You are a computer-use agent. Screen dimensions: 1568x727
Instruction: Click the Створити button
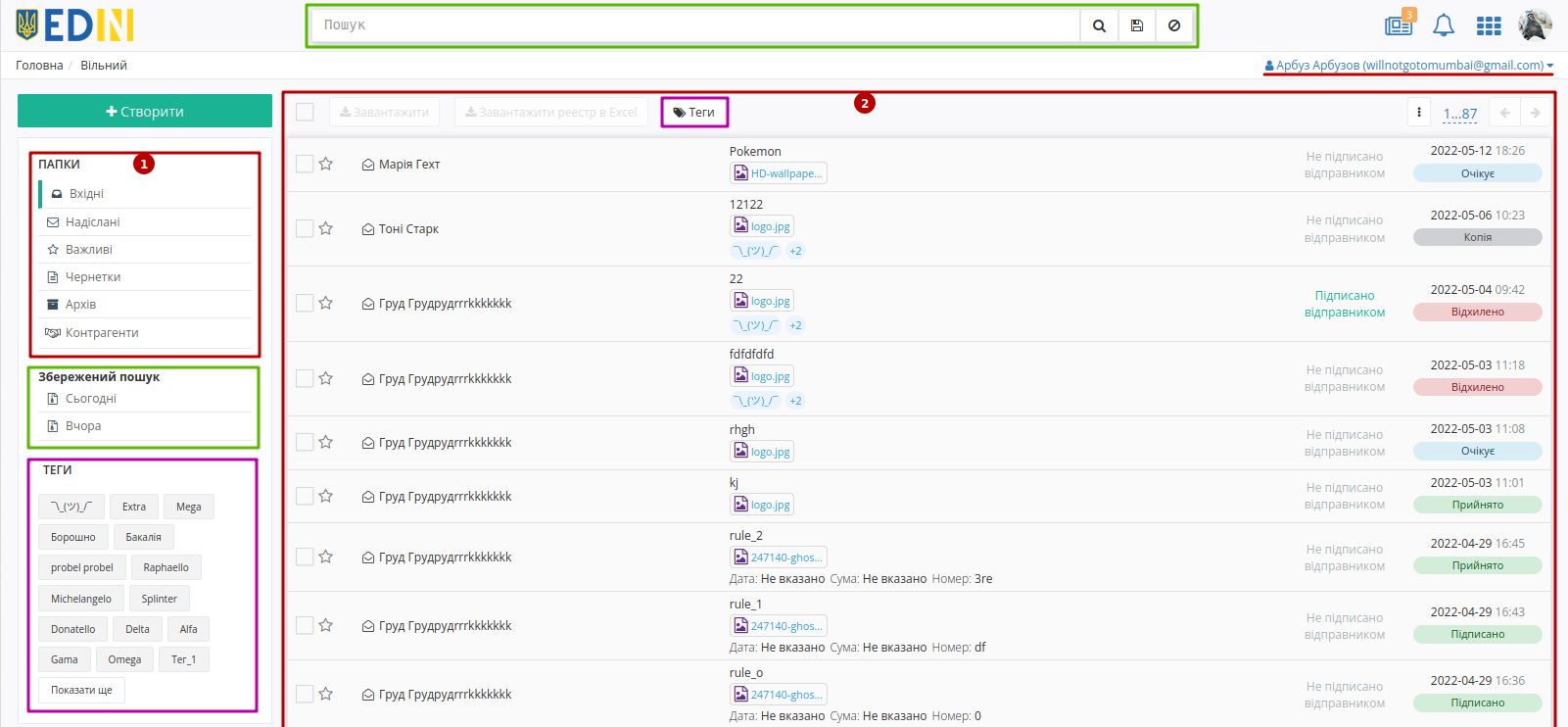(145, 112)
